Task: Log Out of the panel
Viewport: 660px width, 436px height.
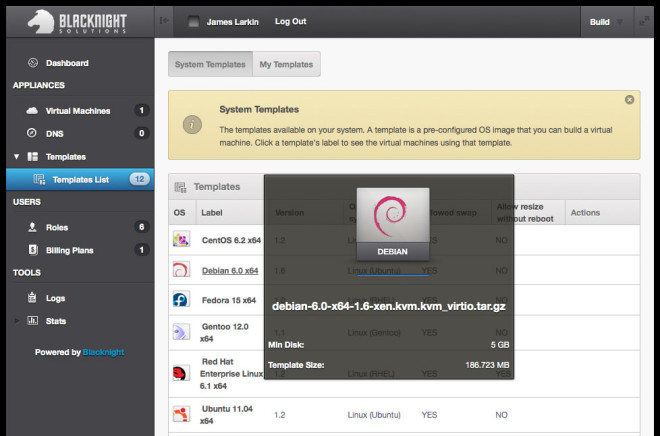Action: pos(290,21)
